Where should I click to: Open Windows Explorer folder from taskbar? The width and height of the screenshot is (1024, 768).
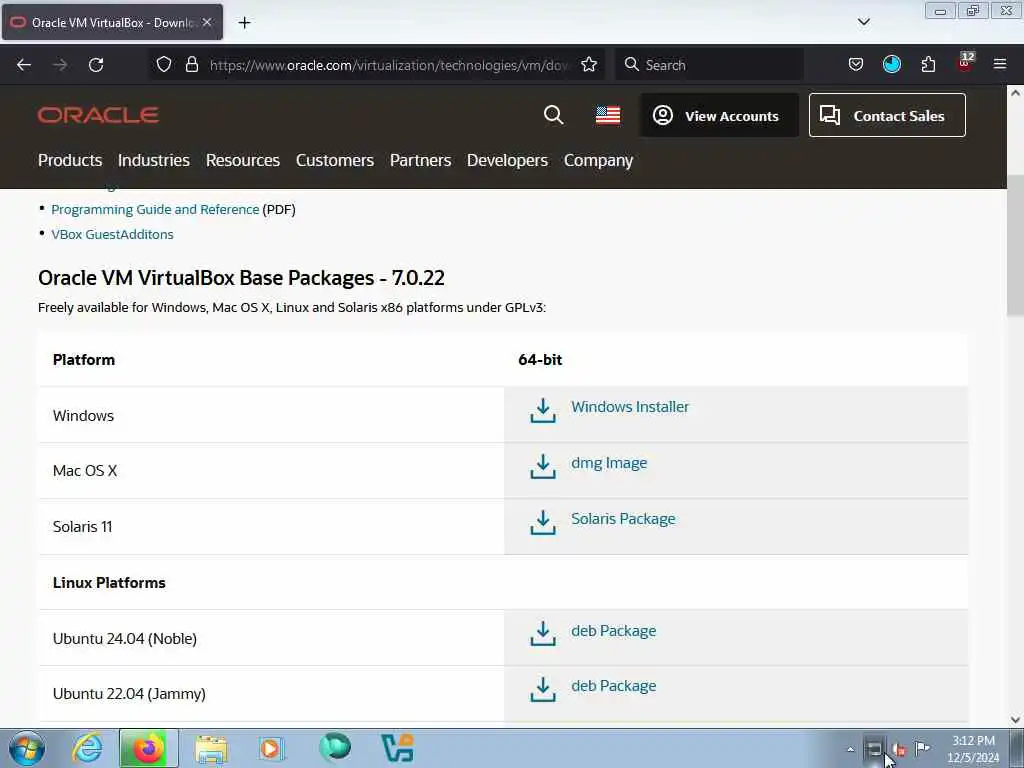click(211, 749)
